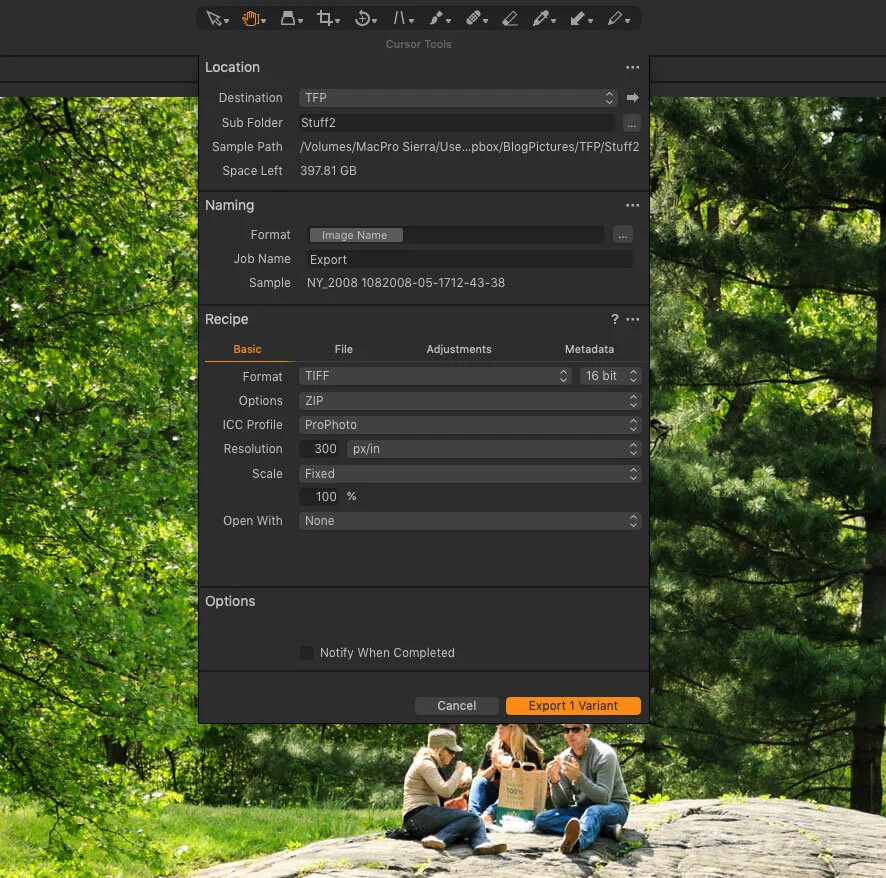Select the Annotations pencil tool
This screenshot has height=878, width=886.
pyautogui.click(x=615, y=19)
